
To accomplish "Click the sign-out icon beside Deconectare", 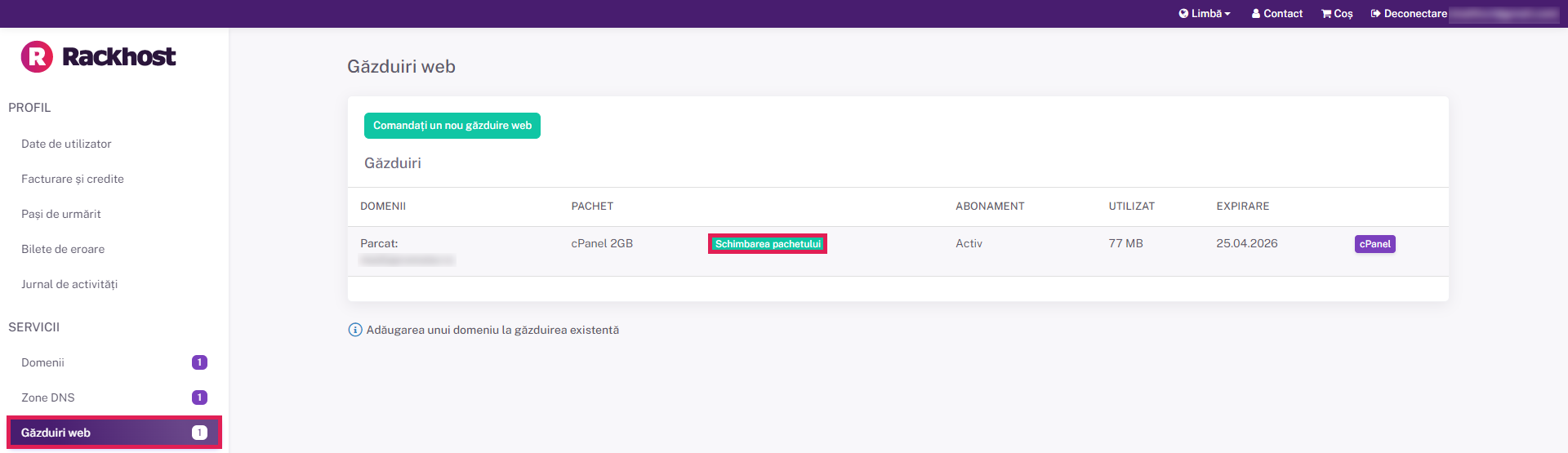I will click(x=1375, y=13).
